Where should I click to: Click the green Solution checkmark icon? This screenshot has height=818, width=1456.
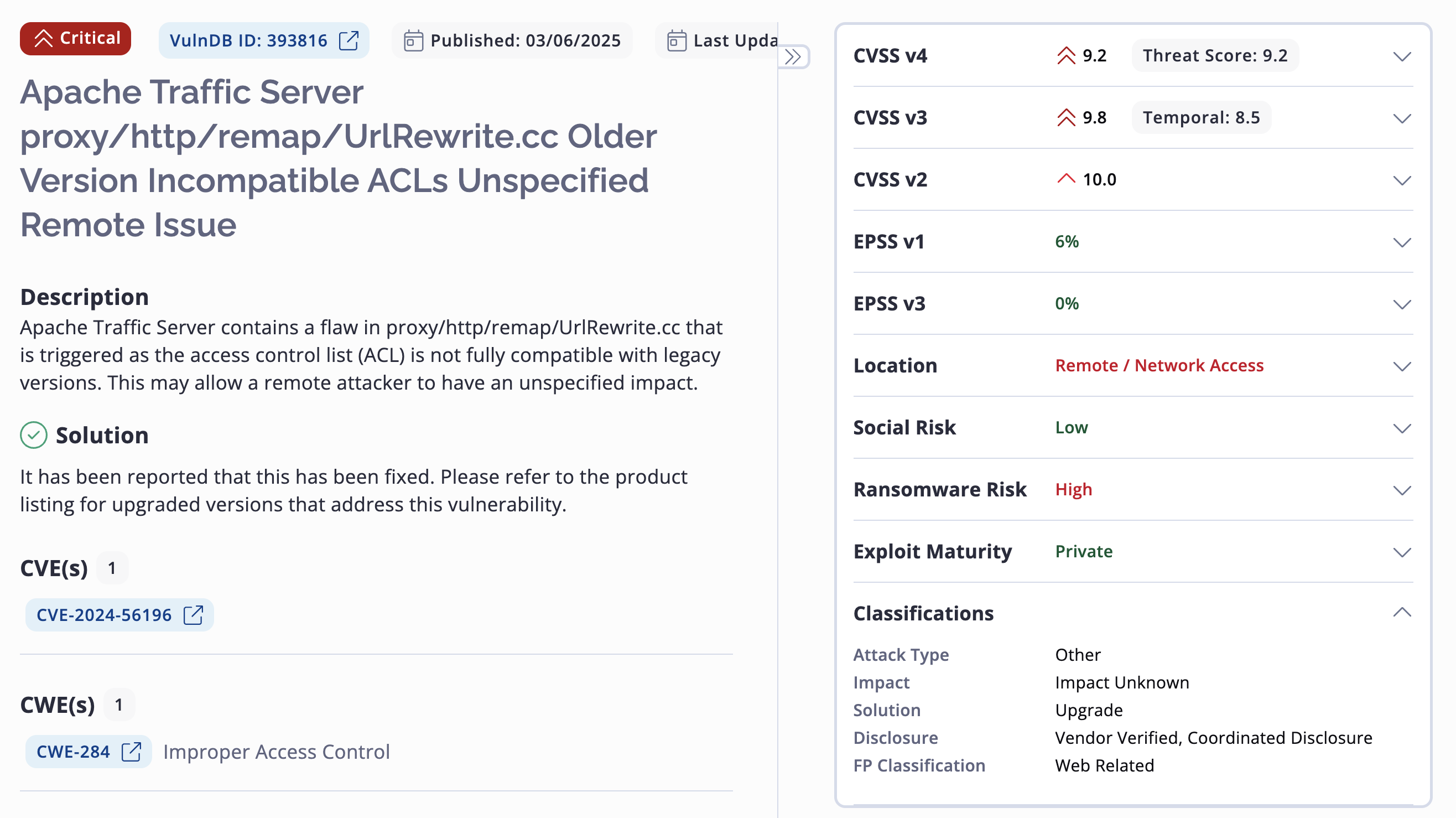[34, 435]
